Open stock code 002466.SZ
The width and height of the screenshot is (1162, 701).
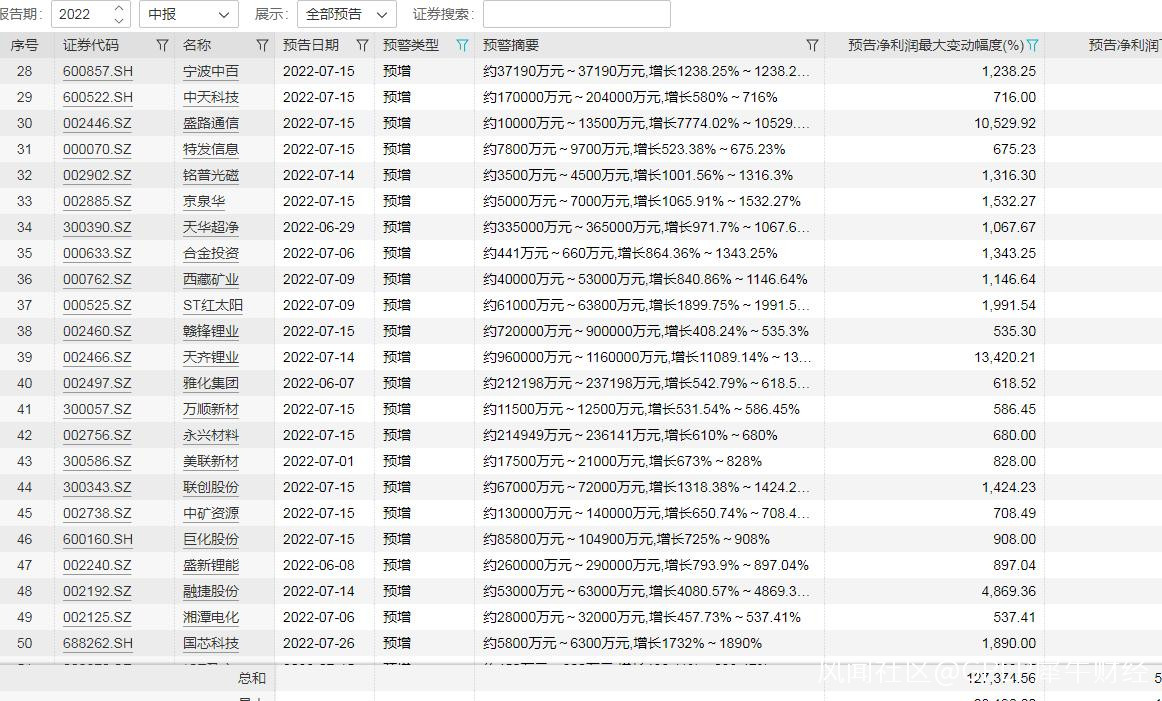click(97, 357)
